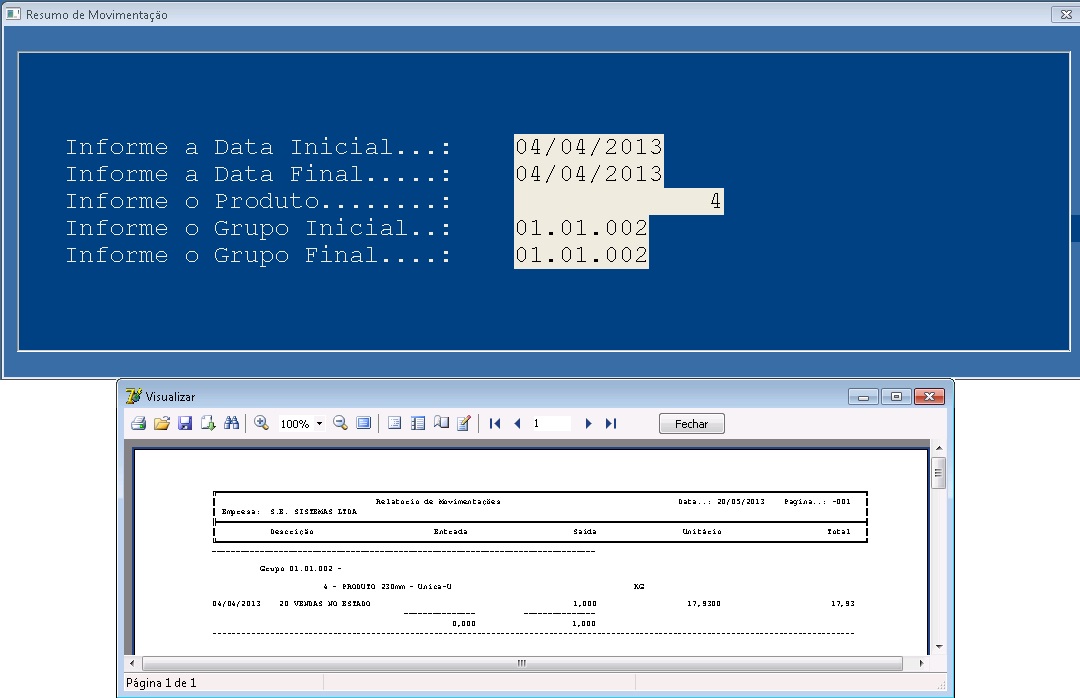
Task: Zoom in on the report preview
Action: pos(262,424)
